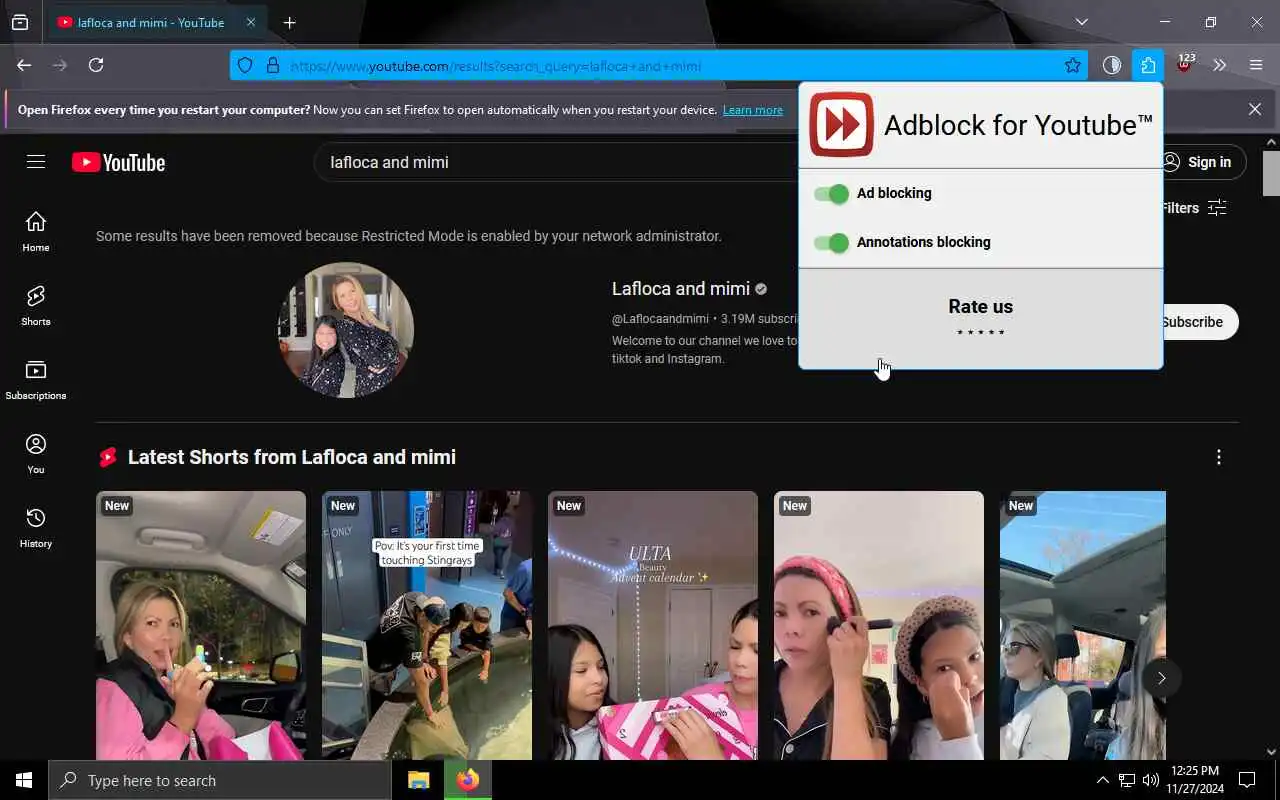The image size is (1280, 800).
Task: Open the uBlock extension icon with 123 badge
Action: click(x=1184, y=65)
